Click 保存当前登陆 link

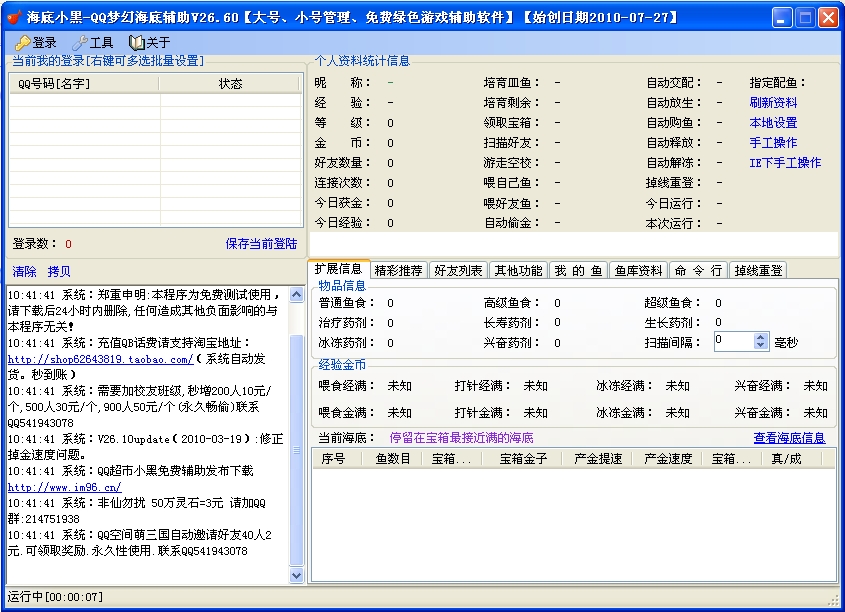click(x=261, y=244)
